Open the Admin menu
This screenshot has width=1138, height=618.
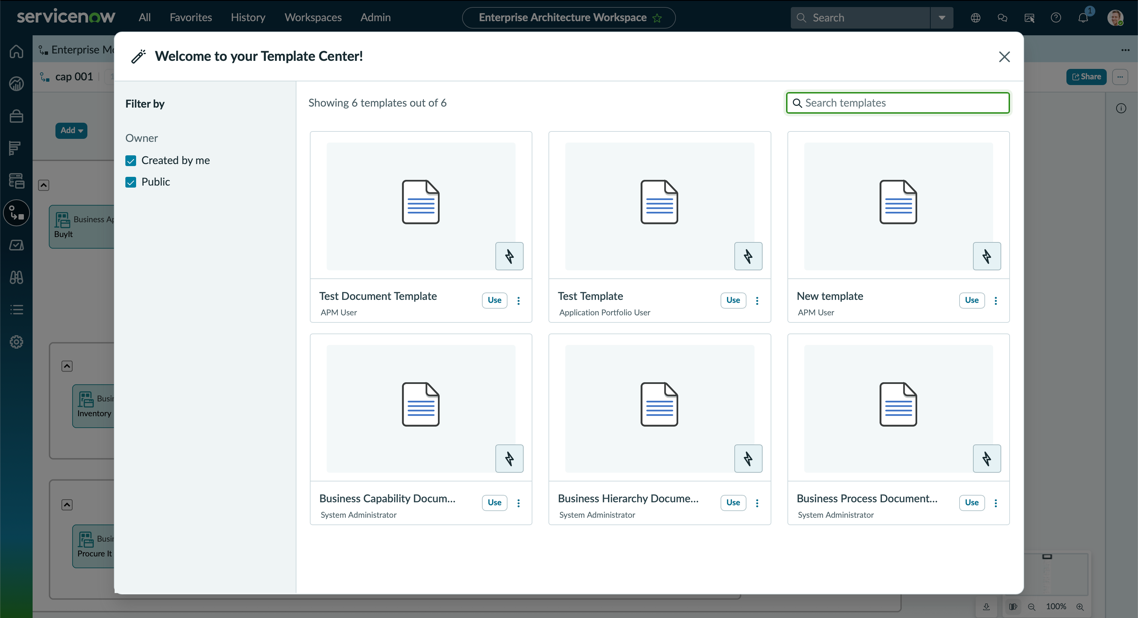pos(375,17)
